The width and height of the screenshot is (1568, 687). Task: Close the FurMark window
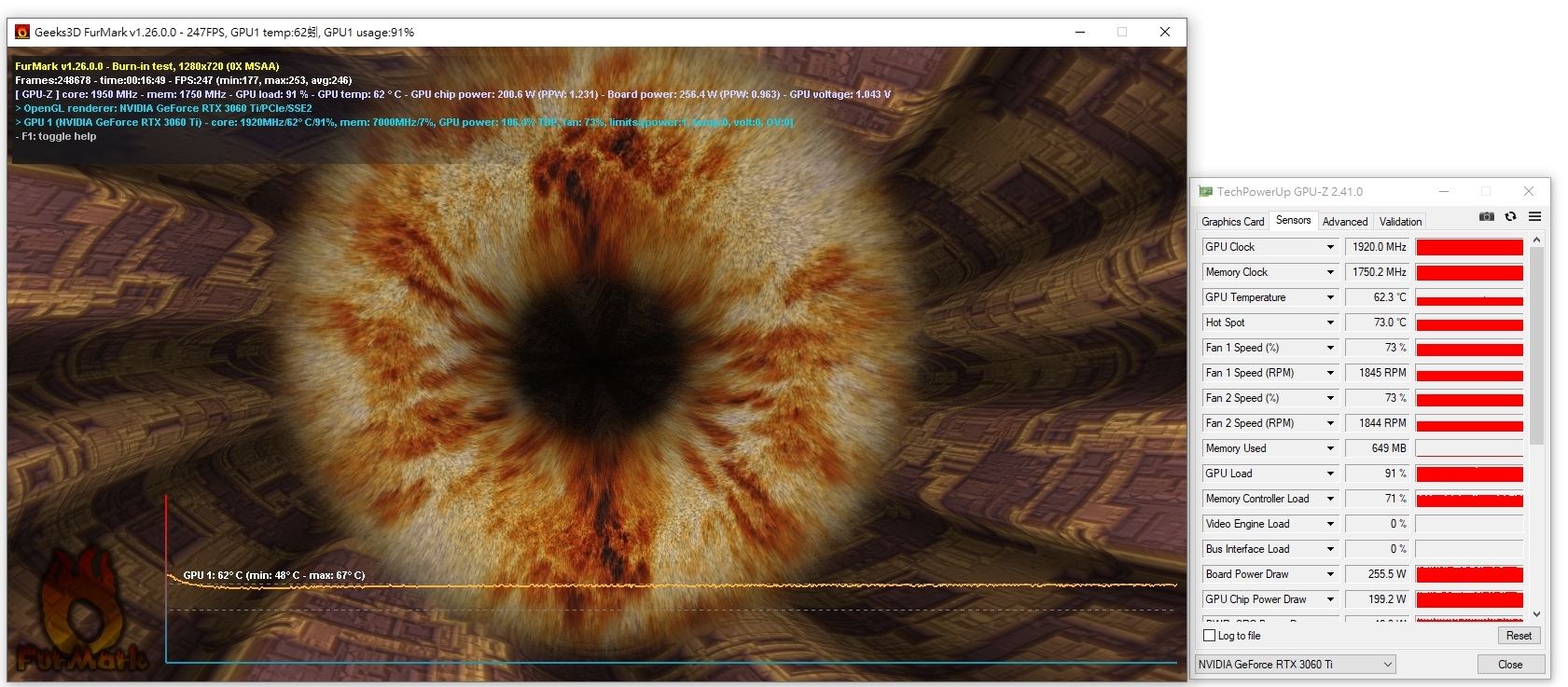(x=1165, y=32)
